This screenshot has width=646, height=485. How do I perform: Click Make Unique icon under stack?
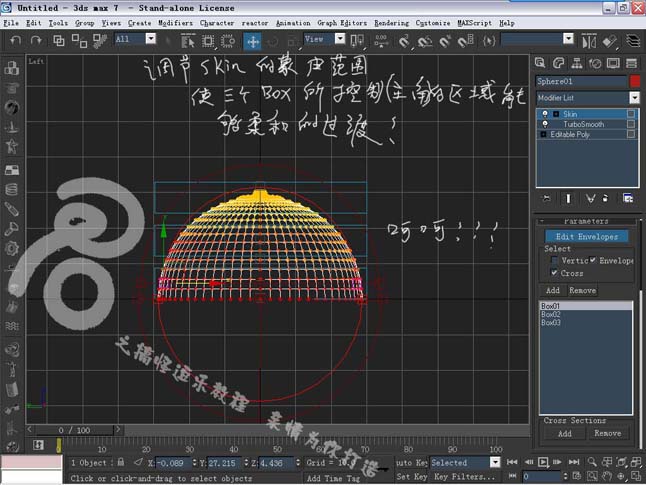point(590,199)
